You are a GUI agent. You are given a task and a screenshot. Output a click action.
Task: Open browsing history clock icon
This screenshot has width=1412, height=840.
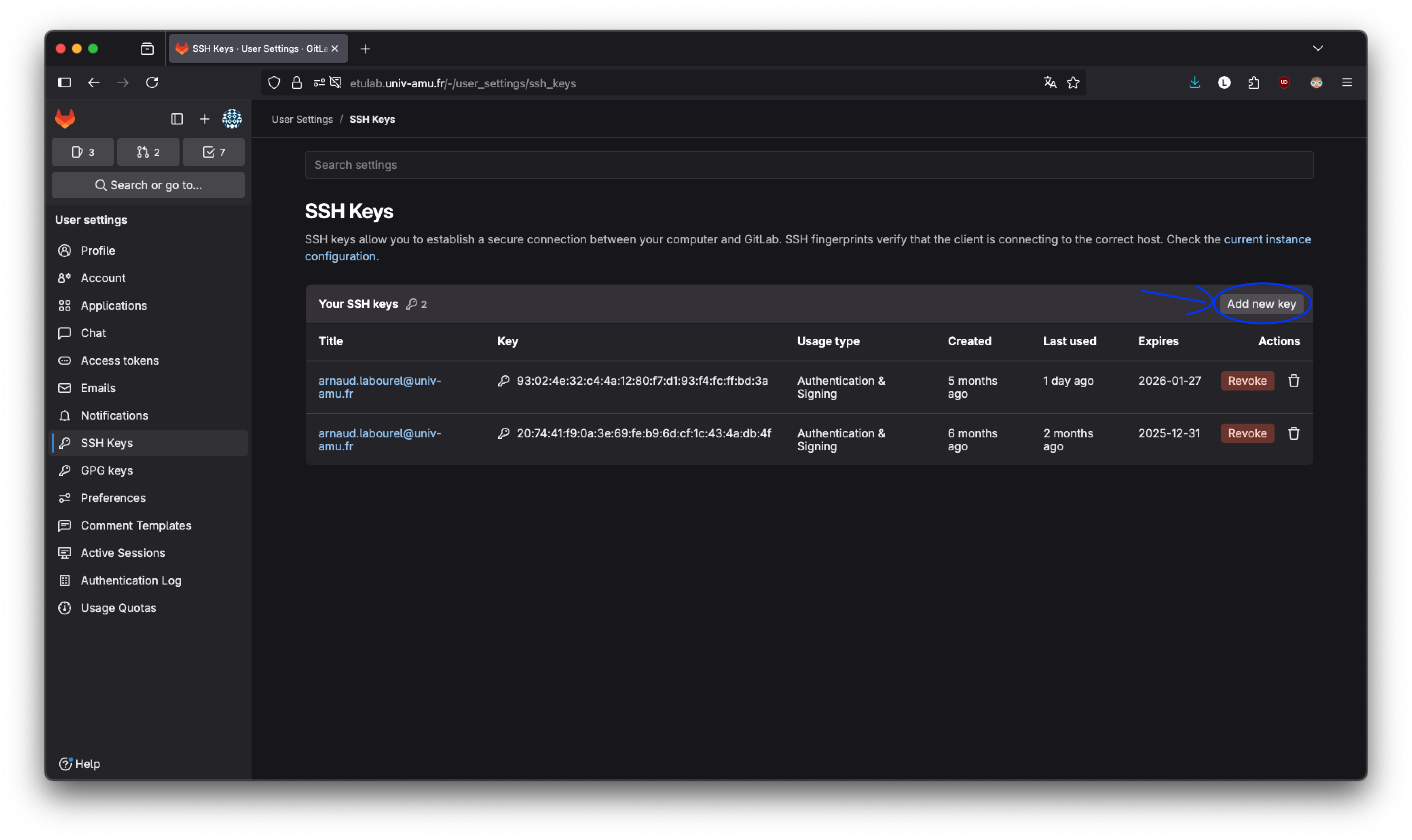[1224, 82]
